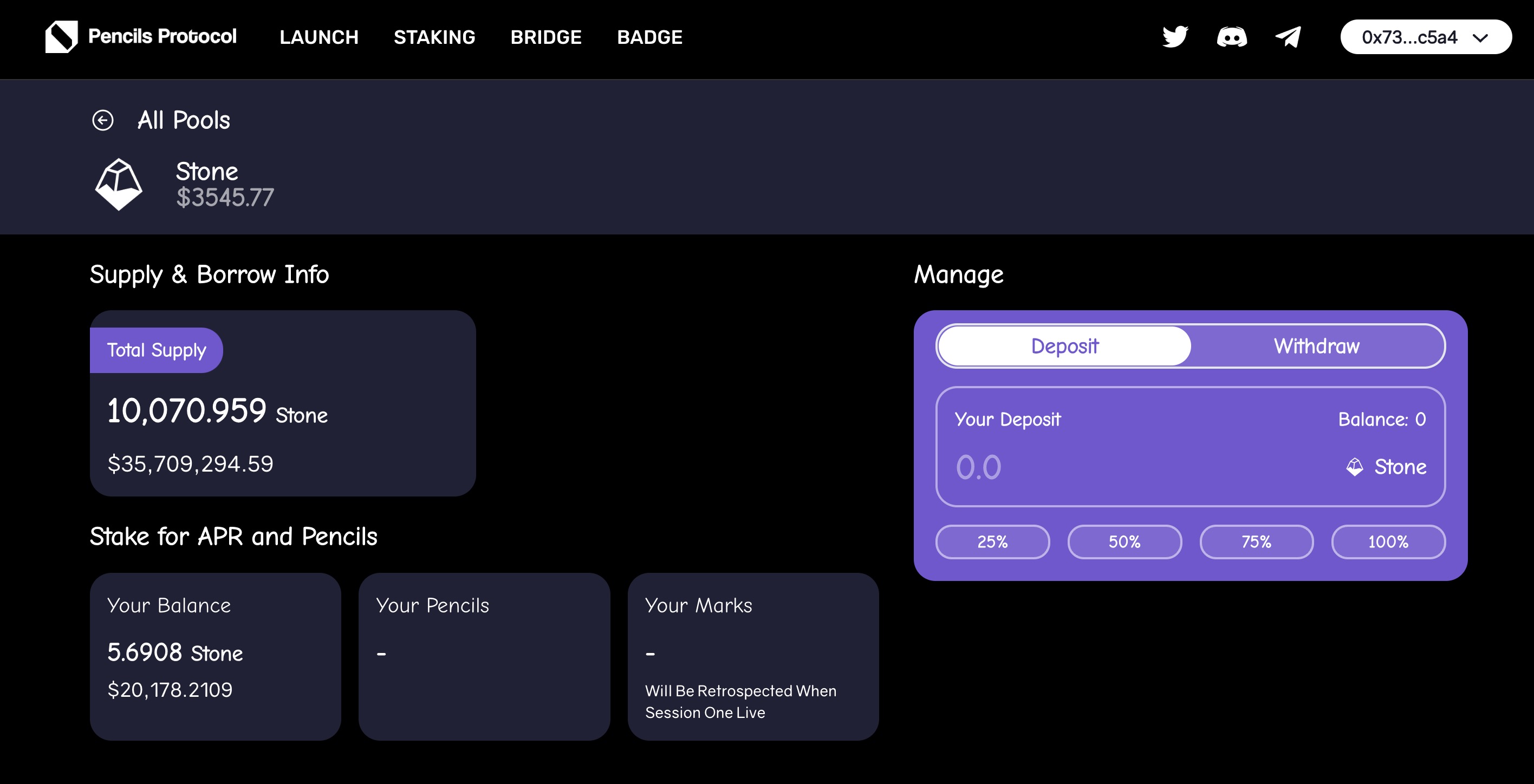Open the Telegram link icon

click(1288, 37)
